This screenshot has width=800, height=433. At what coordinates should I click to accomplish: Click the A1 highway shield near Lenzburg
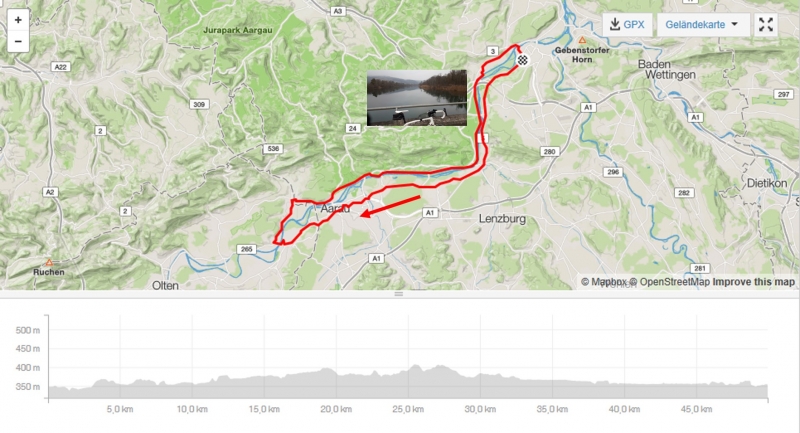click(430, 213)
